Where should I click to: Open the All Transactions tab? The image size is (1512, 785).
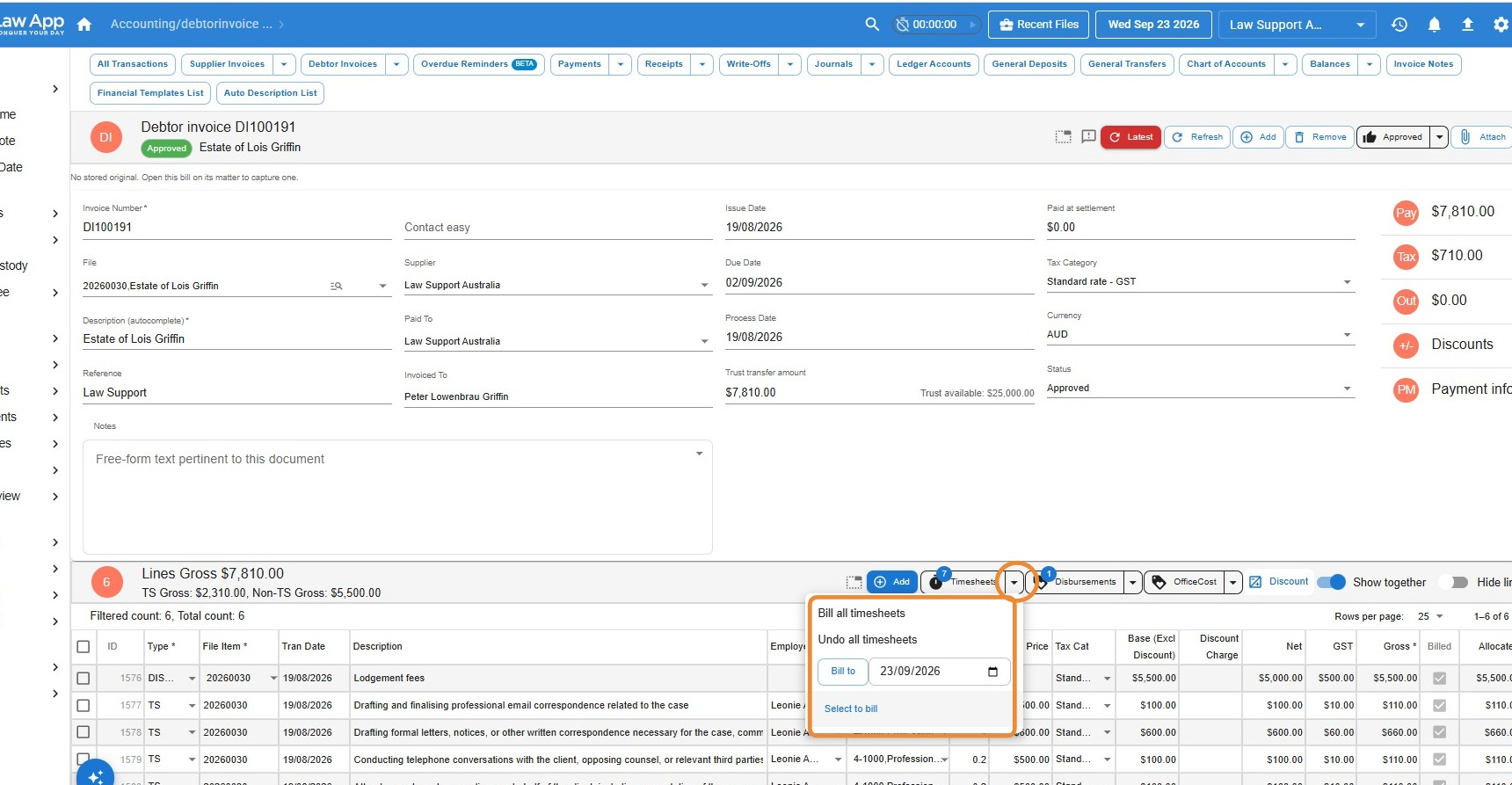(133, 64)
